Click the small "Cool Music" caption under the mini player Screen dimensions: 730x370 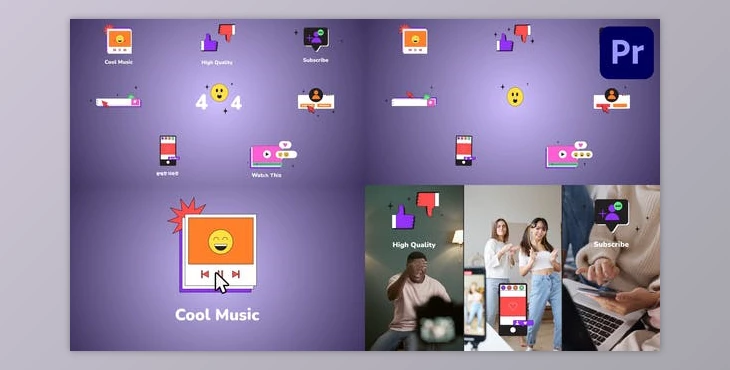click(119, 62)
